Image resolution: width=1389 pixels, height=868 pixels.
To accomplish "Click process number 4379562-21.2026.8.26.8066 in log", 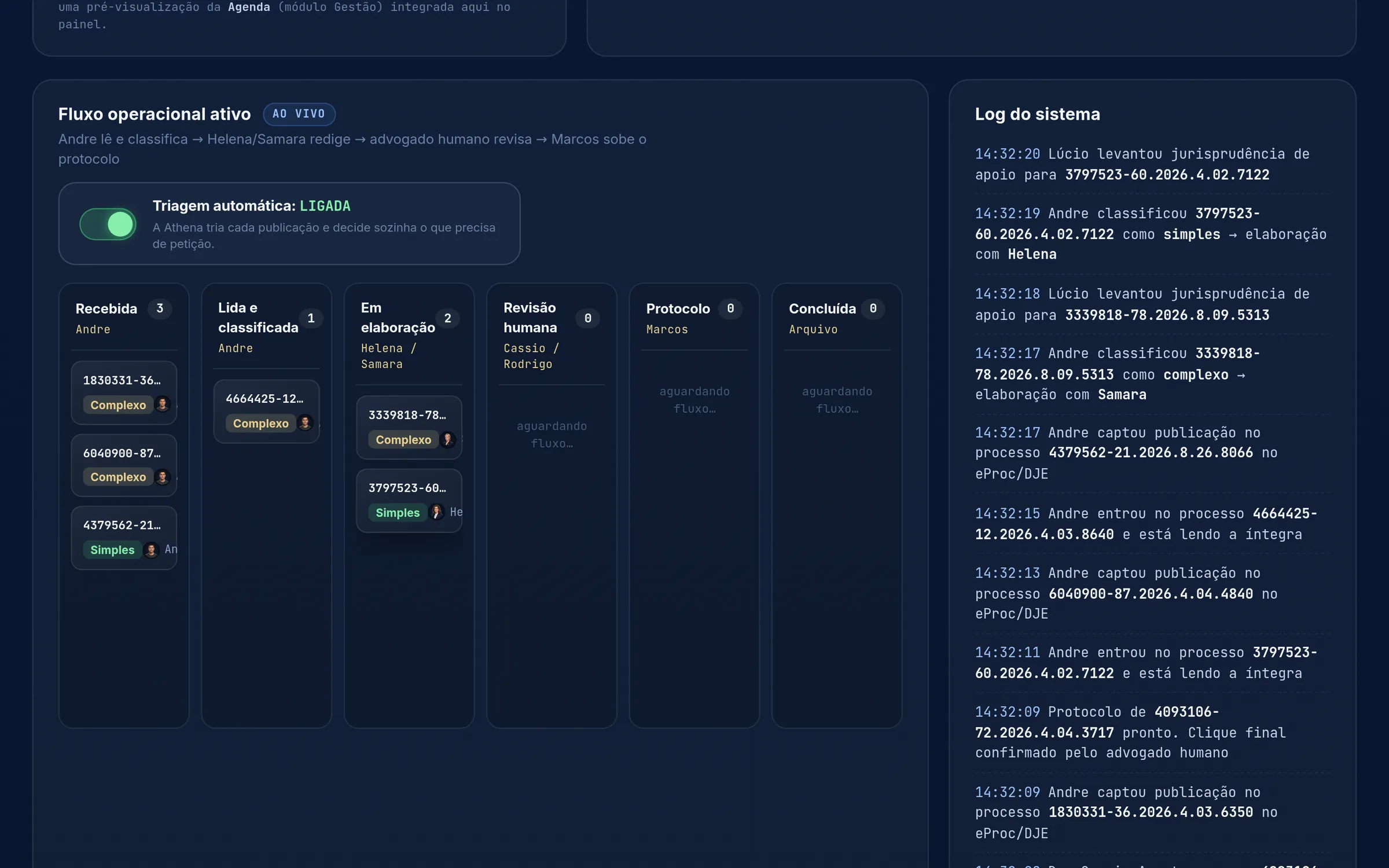I will point(1151,453).
